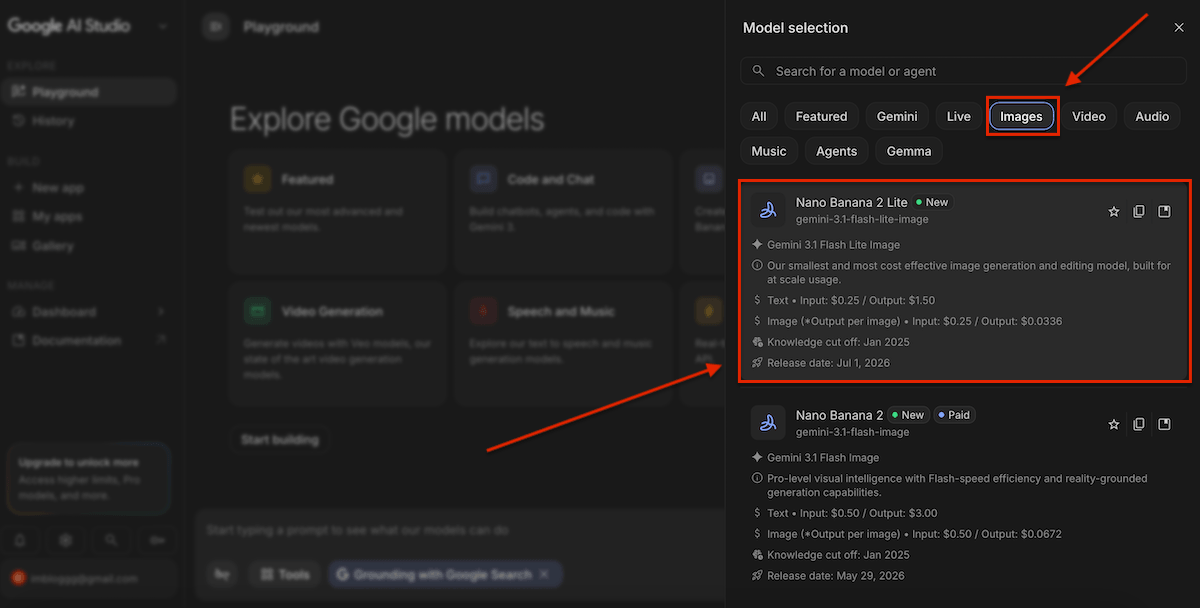Click the Nano Banana 2 Paid banana logo
Screen dimensions: 1200x608
point(768,423)
